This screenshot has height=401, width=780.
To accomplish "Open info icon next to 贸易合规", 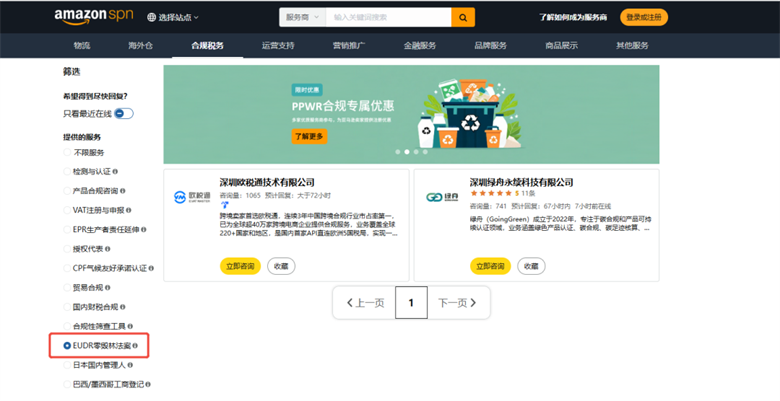I will pyautogui.click(x=108, y=288).
